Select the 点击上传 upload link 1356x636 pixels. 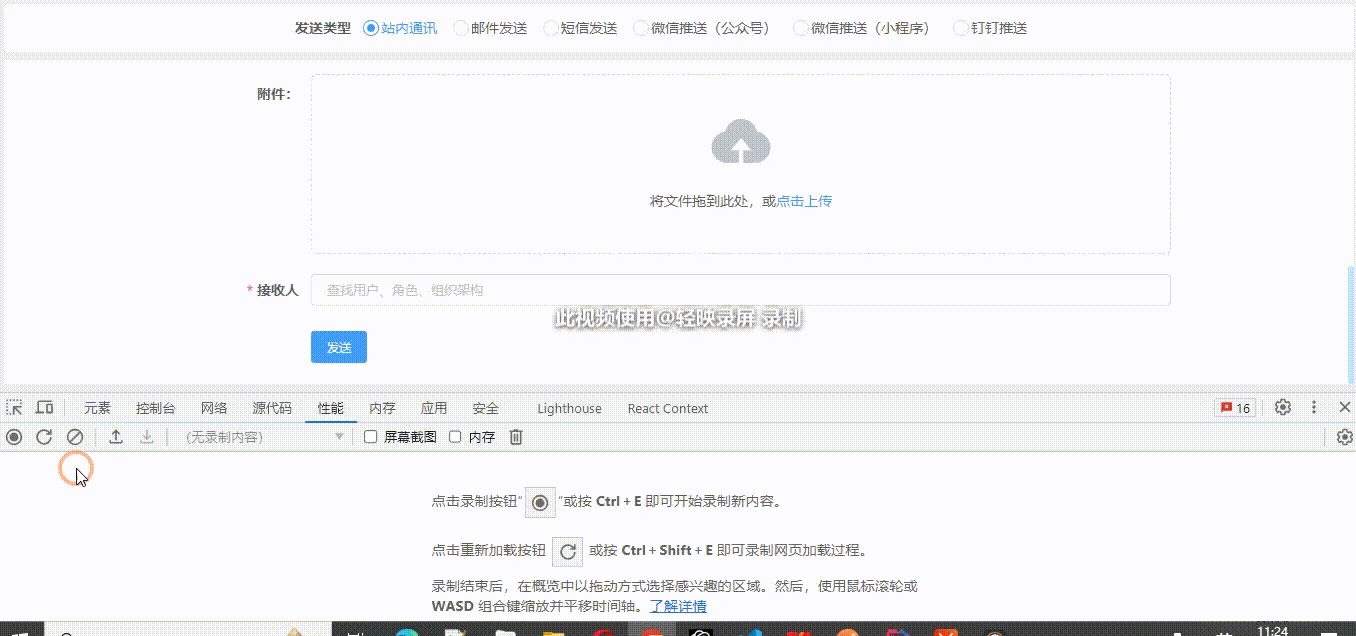tap(803, 200)
